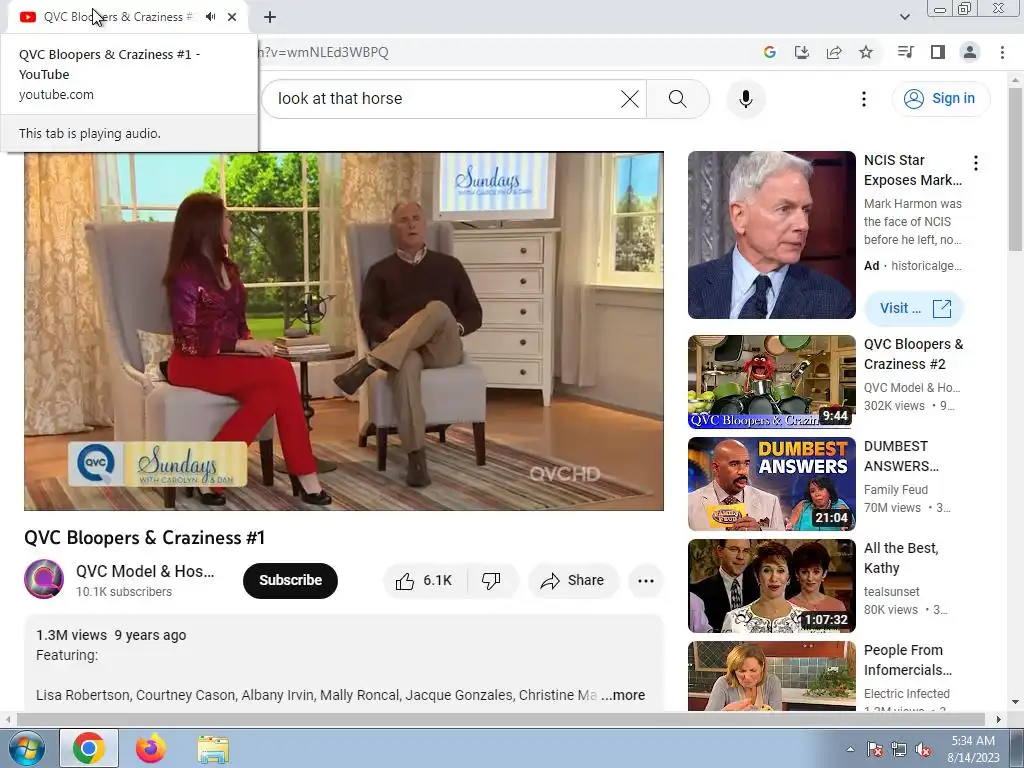Image resolution: width=1024 pixels, height=768 pixels.
Task: Run search with magnifier button
Action: point(678,99)
